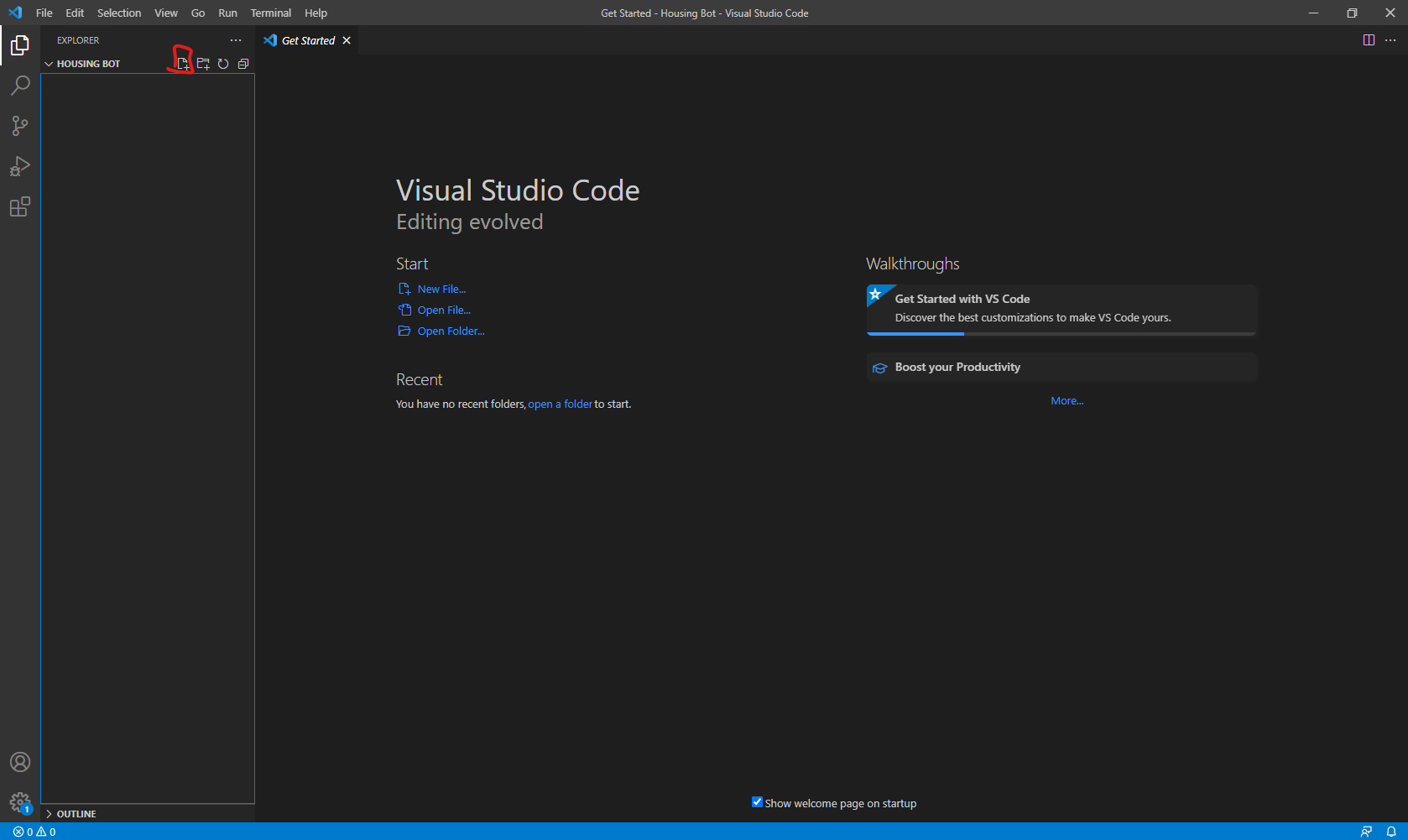Click the Open Folder... link
1408x840 pixels.
pyautogui.click(x=451, y=331)
